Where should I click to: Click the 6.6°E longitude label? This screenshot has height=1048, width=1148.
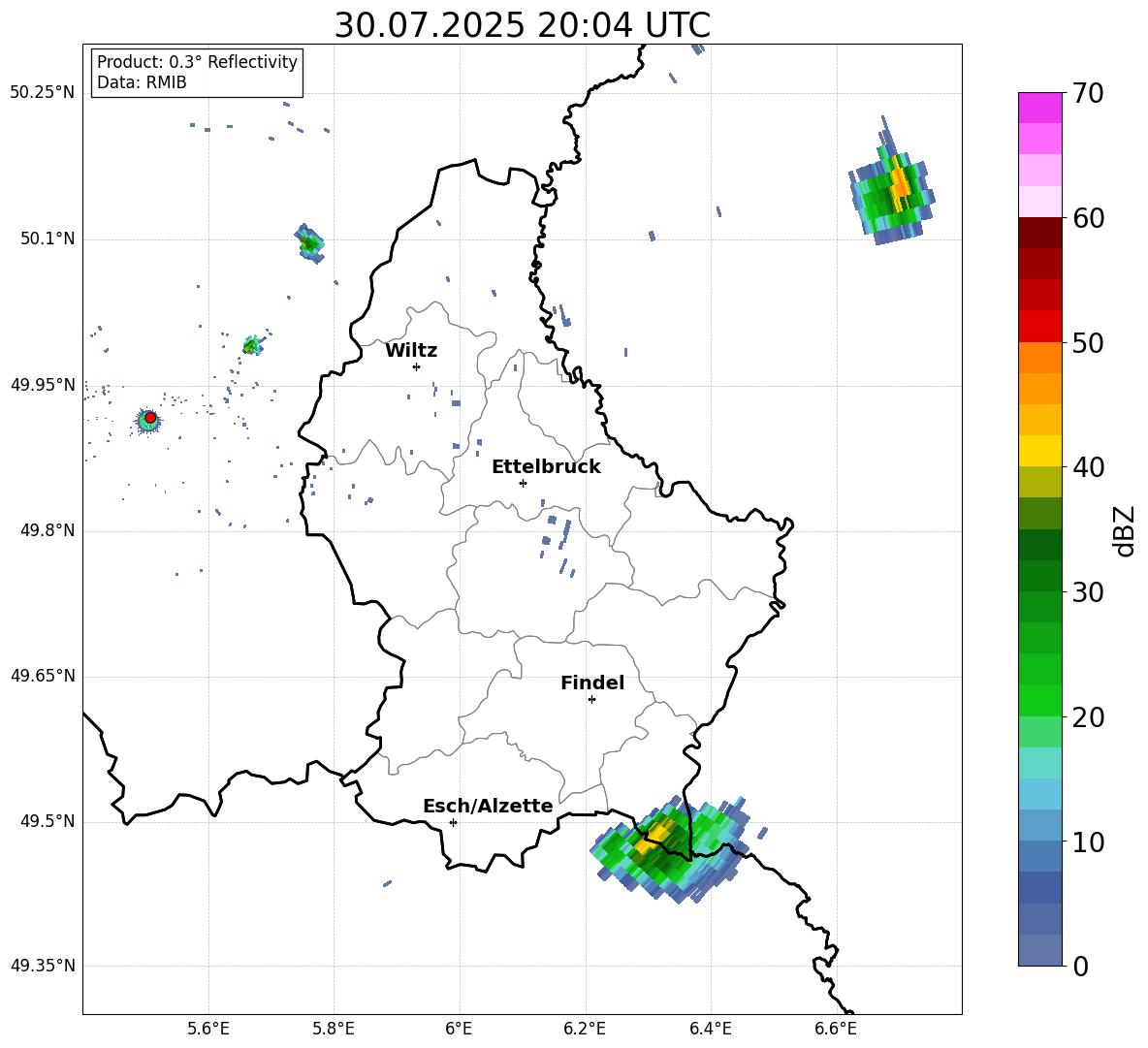click(836, 1029)
